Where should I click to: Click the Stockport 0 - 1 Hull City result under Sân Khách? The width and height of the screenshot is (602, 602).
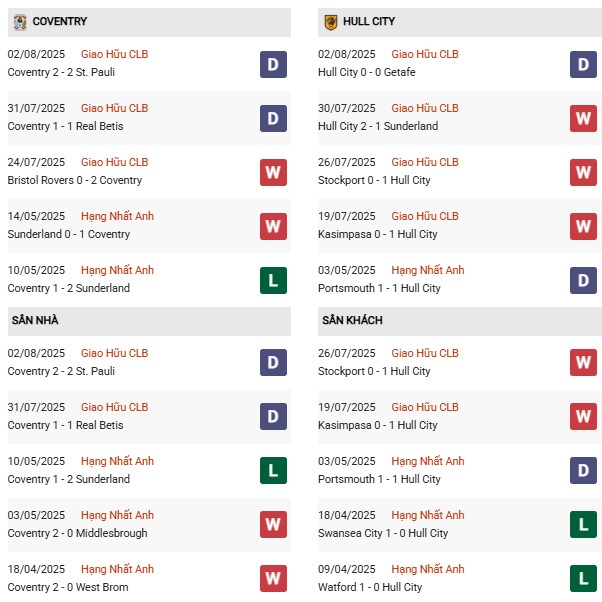(x=376, y=371)
